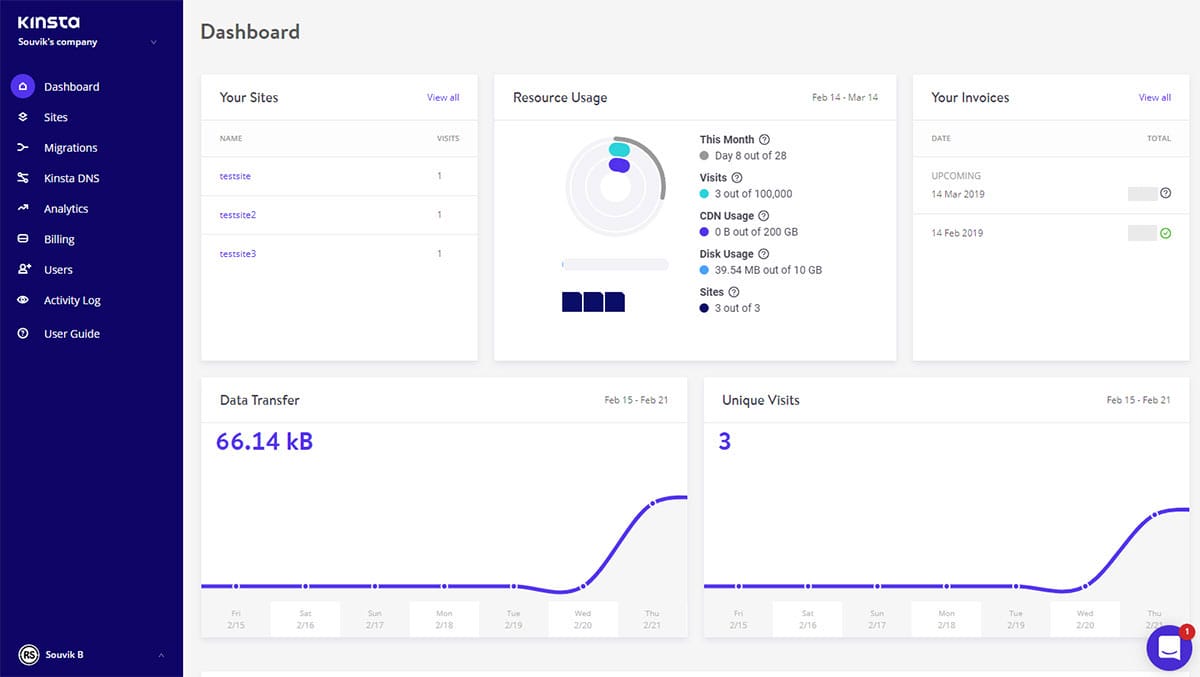The width and height of the screenshot is (1200, 677).
Task: Click the Dashboard home icon in sidebar
Action: pos(23,87)
